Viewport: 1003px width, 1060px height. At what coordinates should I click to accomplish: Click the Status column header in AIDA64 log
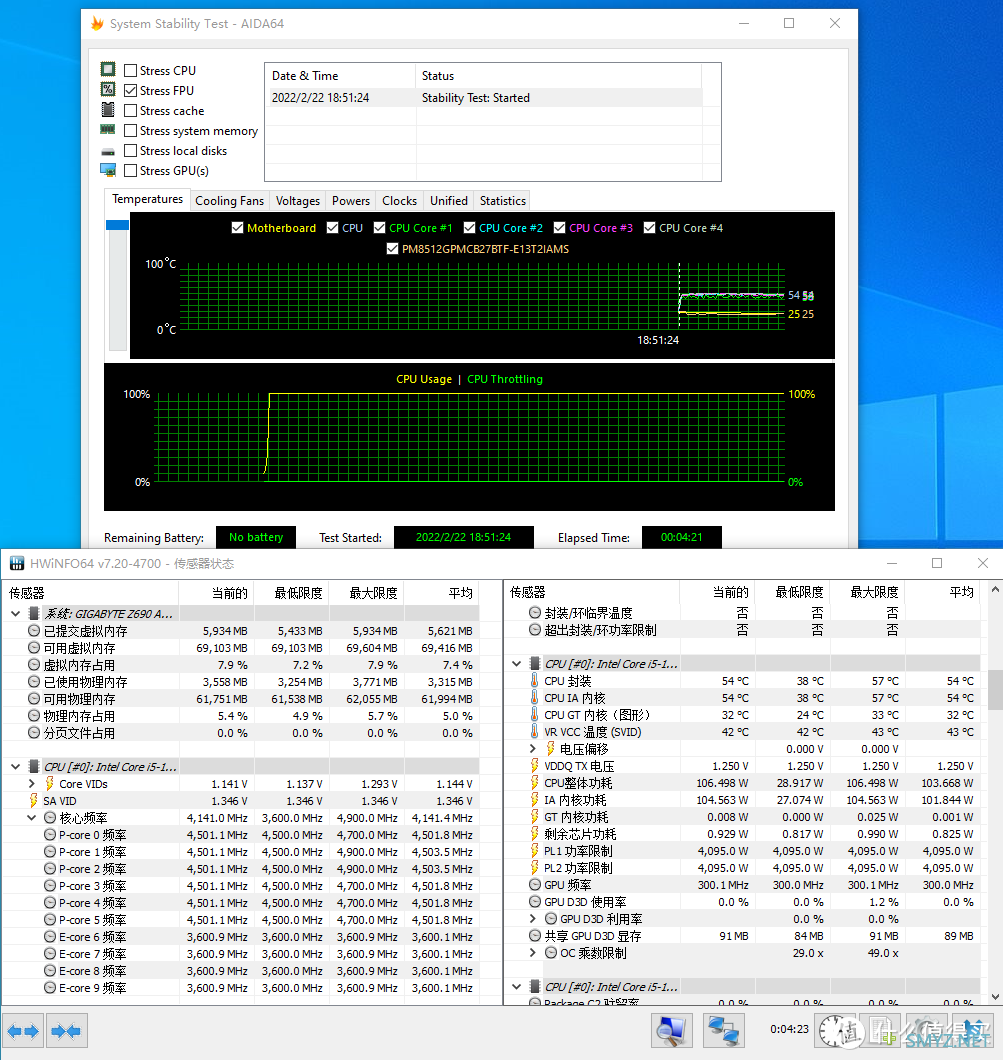(x=558, y=76)
